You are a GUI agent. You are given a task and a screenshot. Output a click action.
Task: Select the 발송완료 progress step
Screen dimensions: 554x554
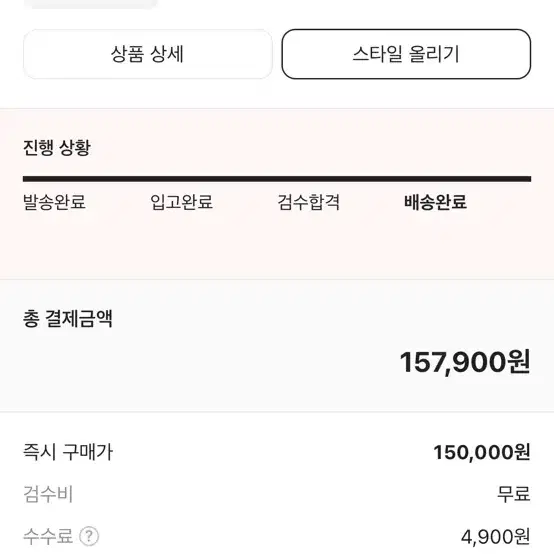click(x=54, y=202)
